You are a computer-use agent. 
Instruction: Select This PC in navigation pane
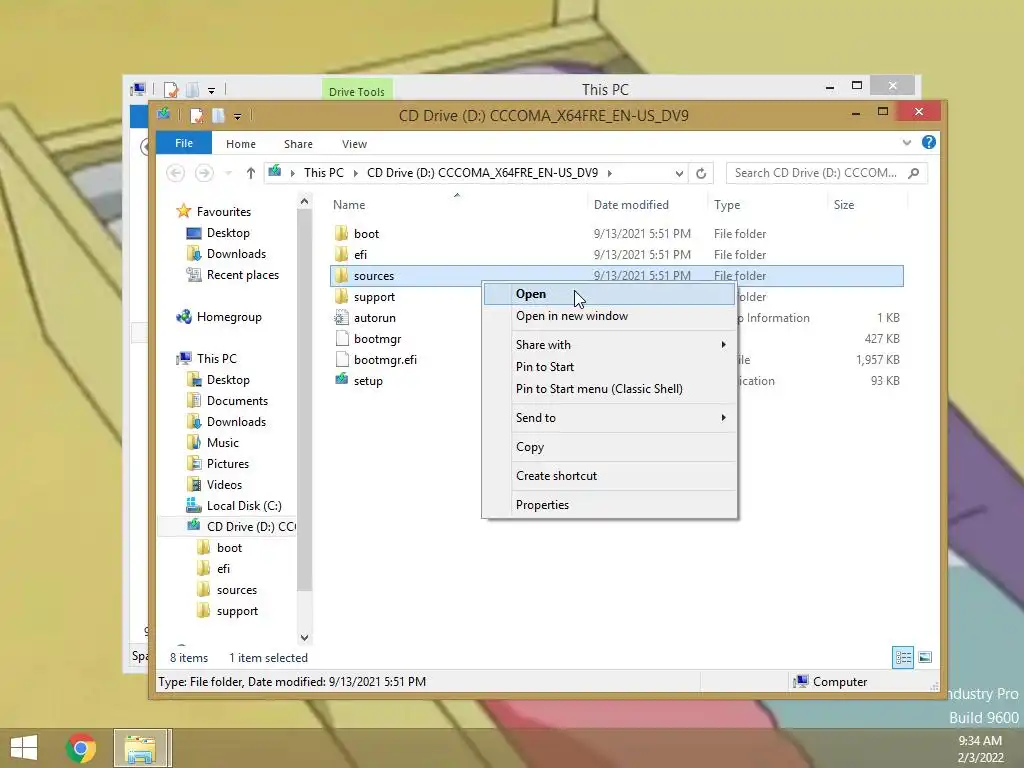pos(216,359)
